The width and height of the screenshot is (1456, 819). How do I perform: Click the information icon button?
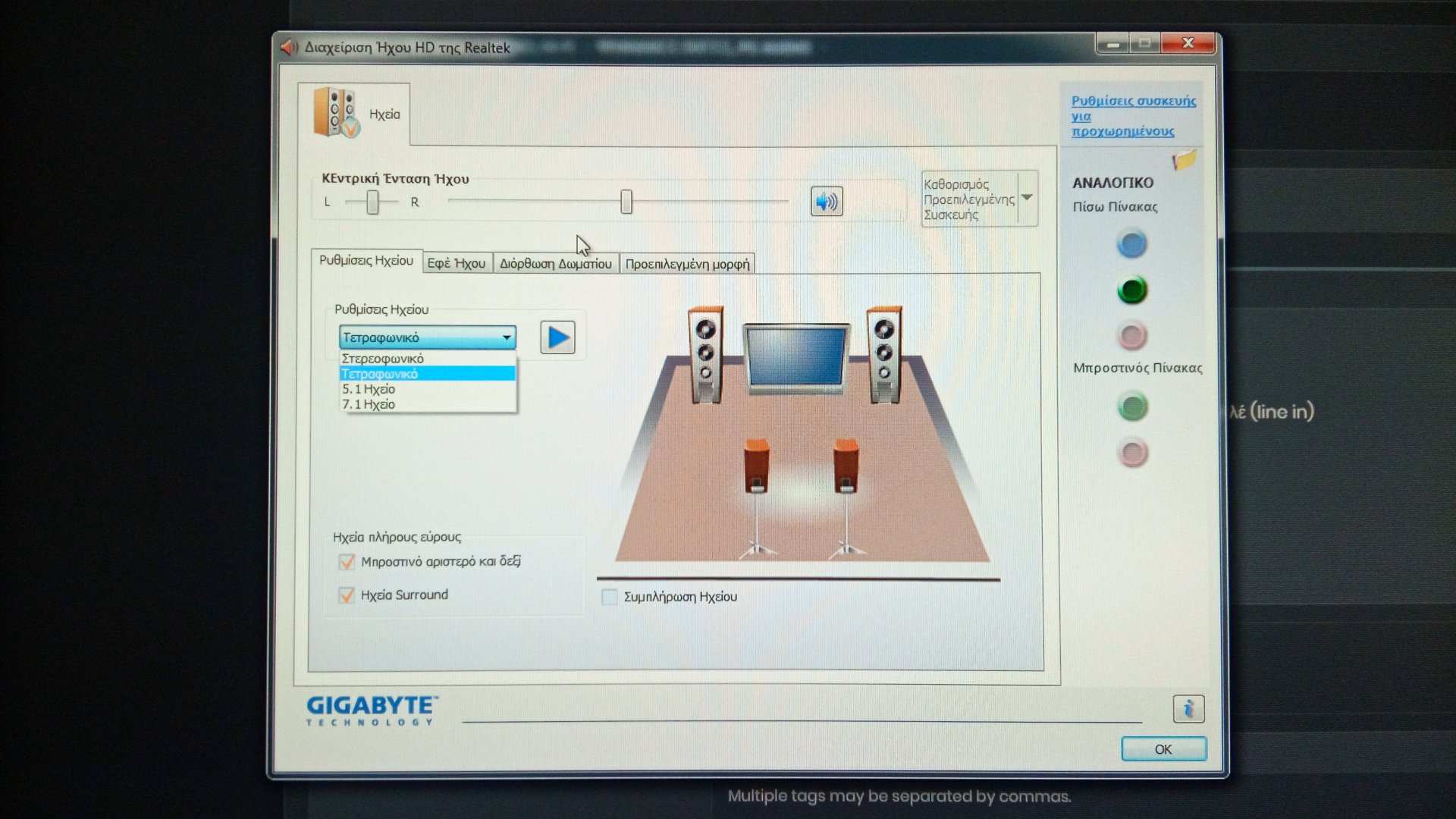1188,709
